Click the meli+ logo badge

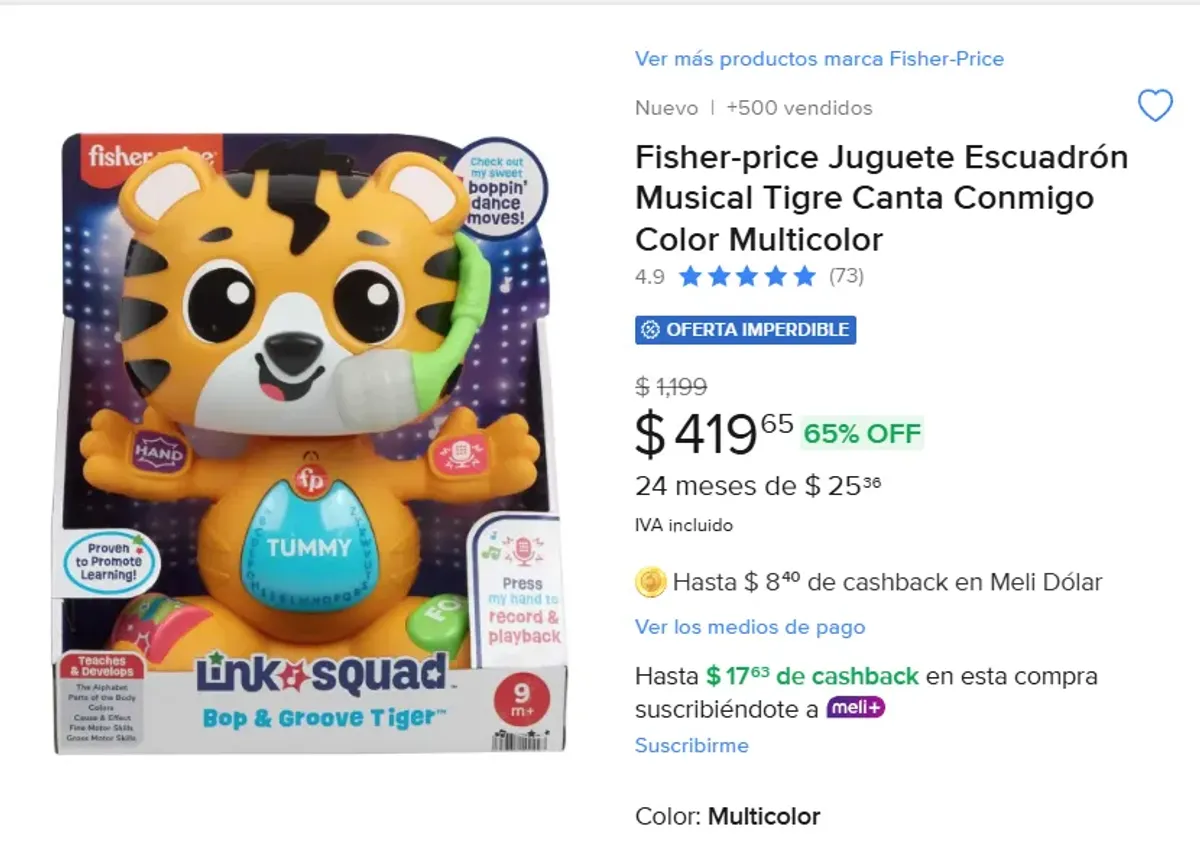point(855,709)
